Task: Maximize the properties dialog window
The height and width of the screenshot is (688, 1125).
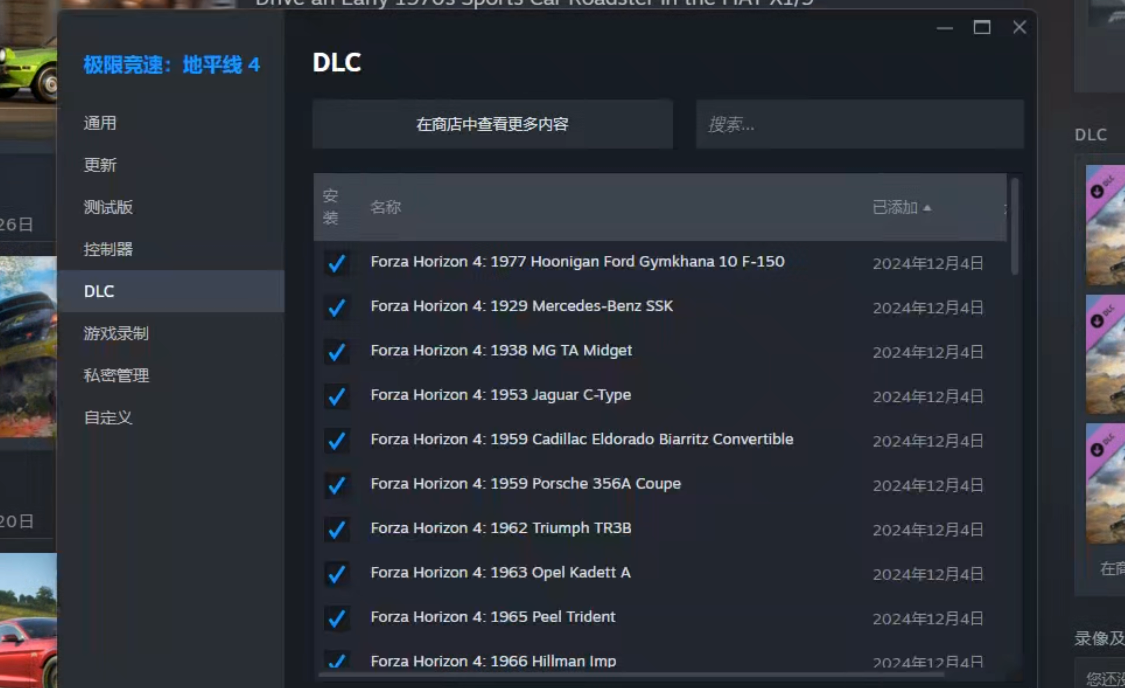Action: tap(982, 27)
